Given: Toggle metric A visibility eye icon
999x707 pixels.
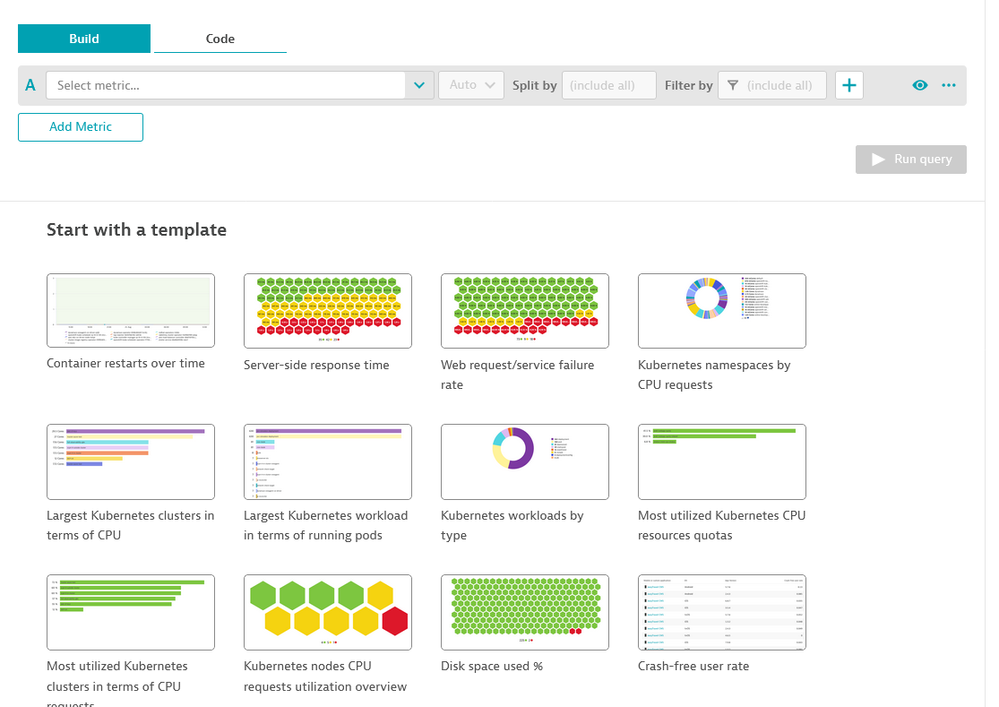Looking at the screenshot, I should (x=920, y=85).
